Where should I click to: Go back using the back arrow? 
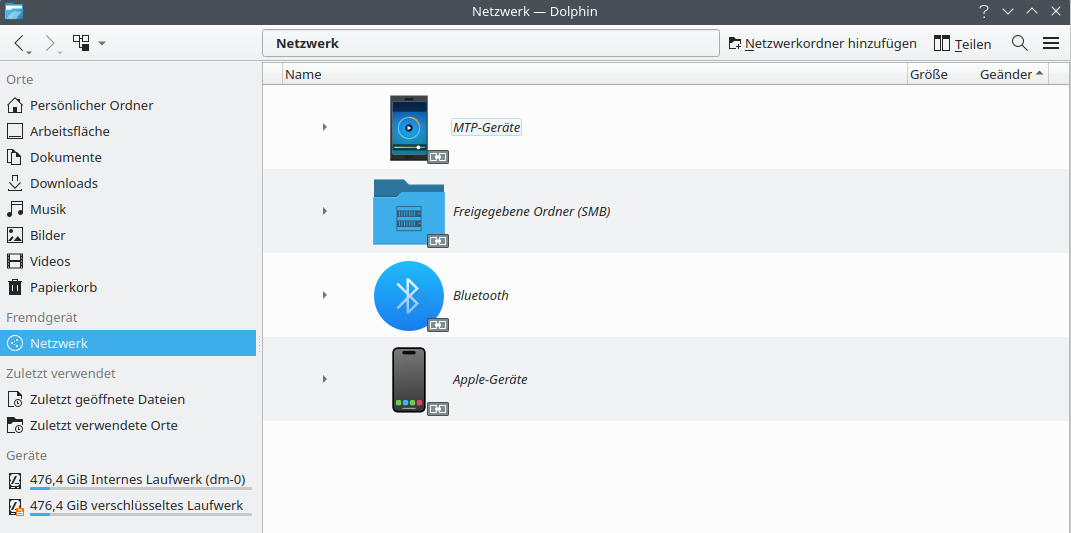click(21, 43)
